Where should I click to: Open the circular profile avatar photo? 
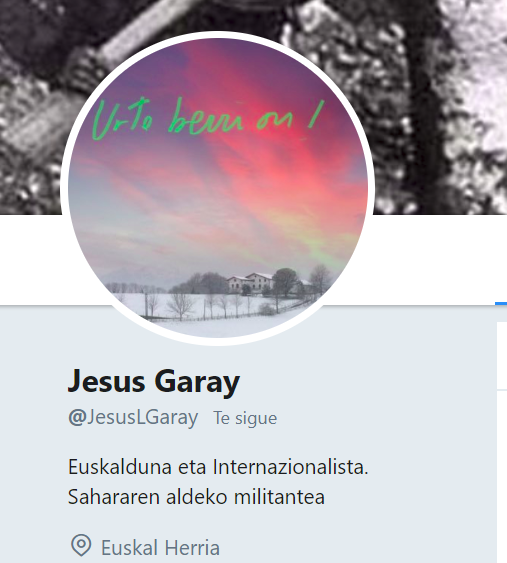click(x=218, y=188)
